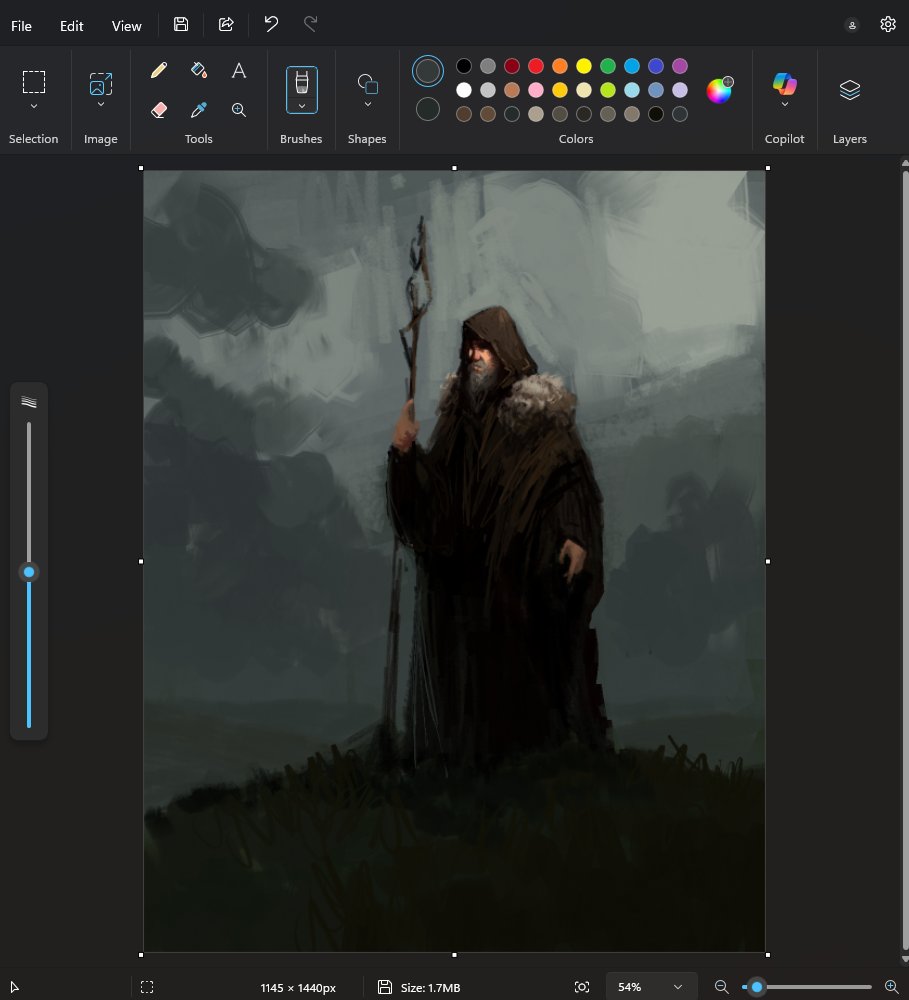
Task: Expand the Image options chevron
Action: coord(101,104)
